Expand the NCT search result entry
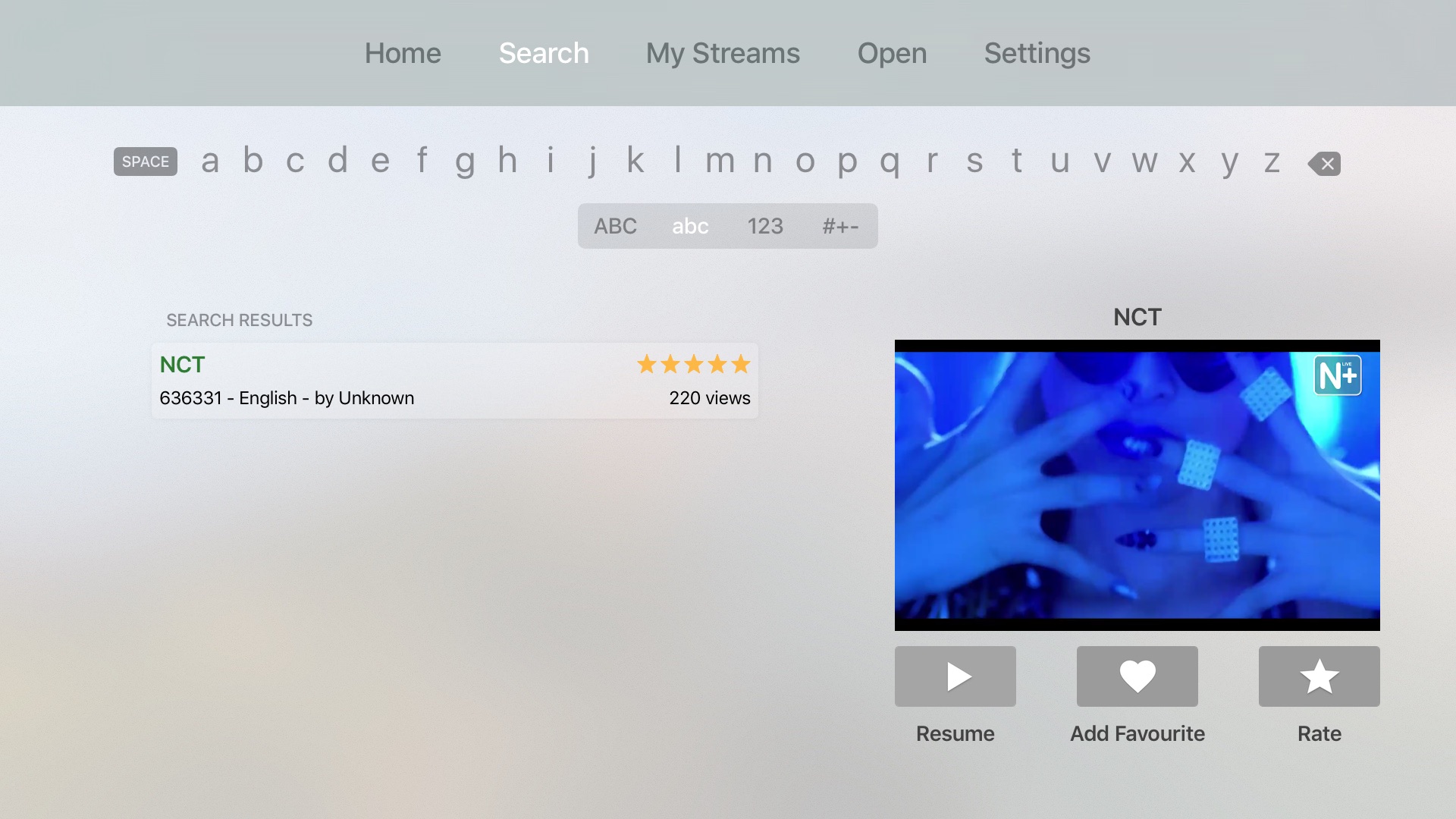 (455, 380)
